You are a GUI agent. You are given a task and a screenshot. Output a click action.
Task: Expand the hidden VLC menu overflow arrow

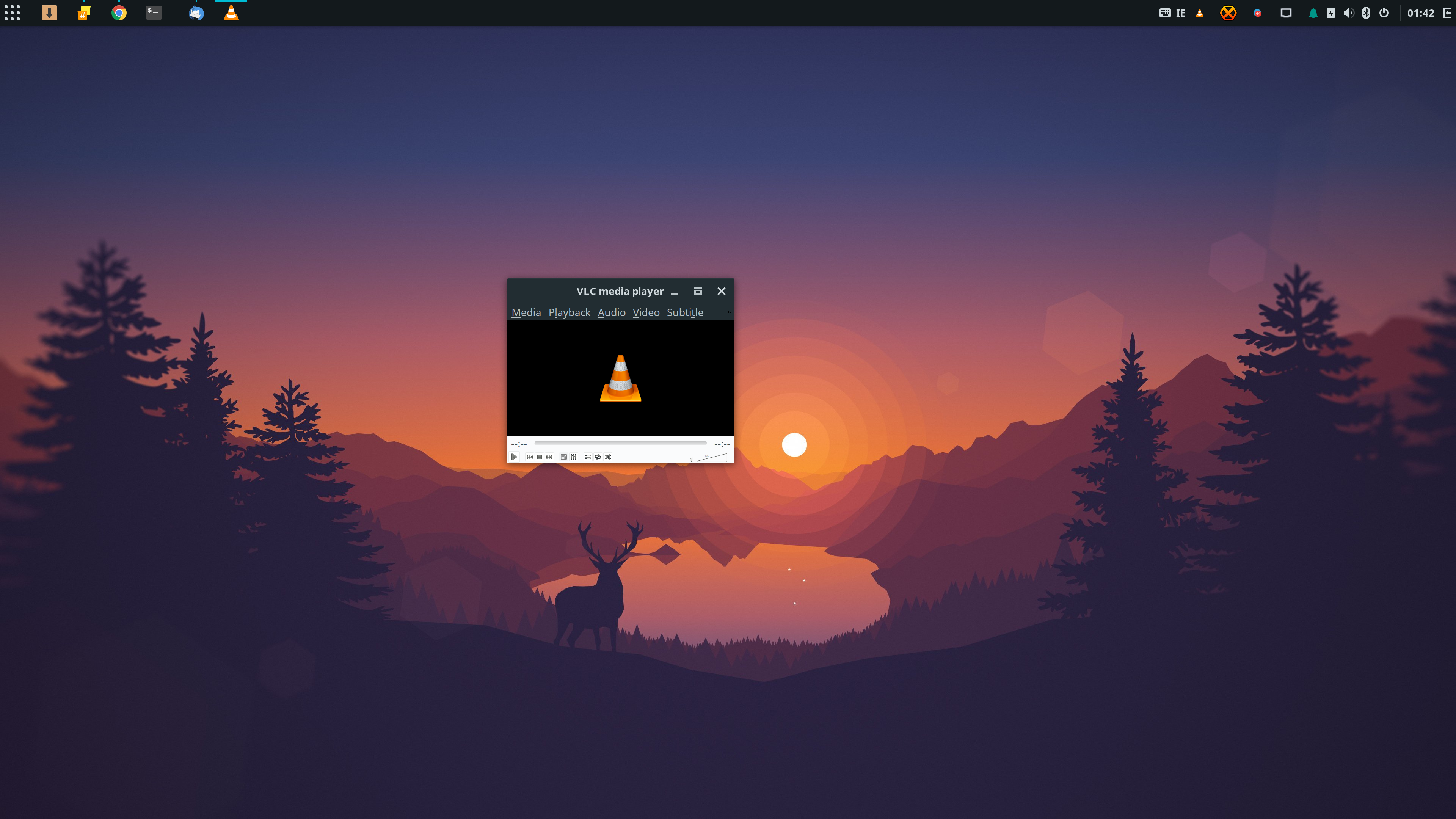(729, 312)
